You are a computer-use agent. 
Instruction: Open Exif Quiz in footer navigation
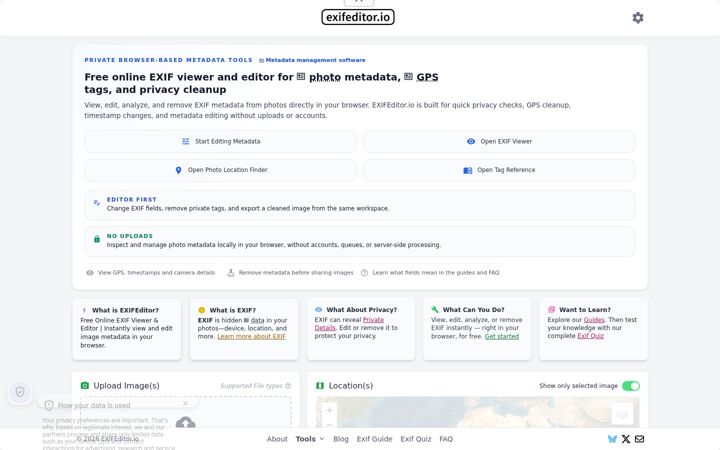point(416,439)
